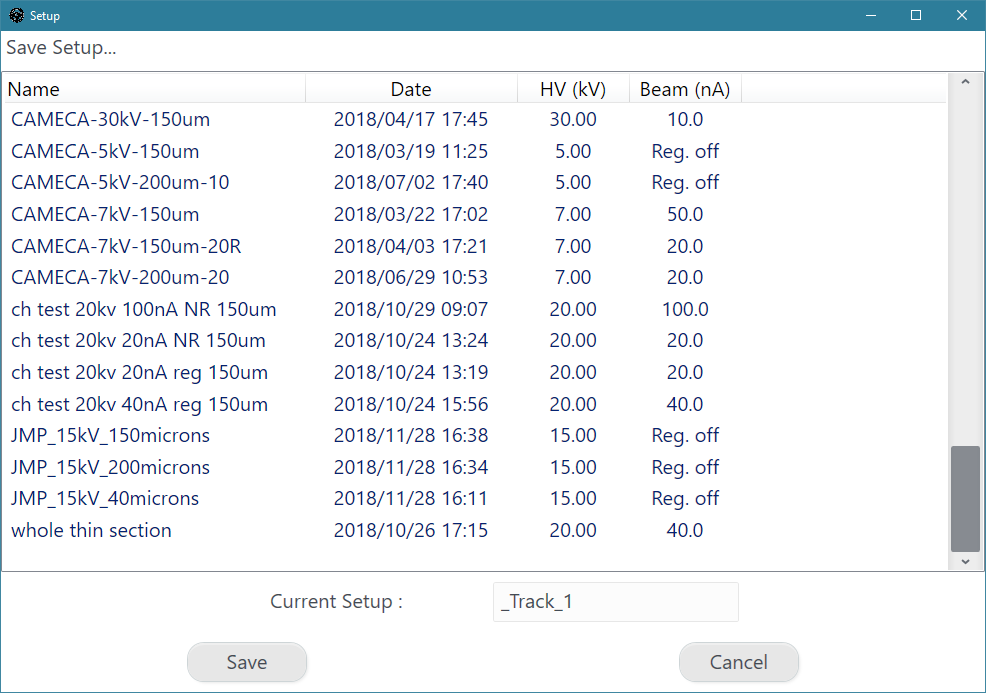Screen dimensions: 986x693
Task: Select ch test 20kv 100nA NR 150um
Action: 143,309
